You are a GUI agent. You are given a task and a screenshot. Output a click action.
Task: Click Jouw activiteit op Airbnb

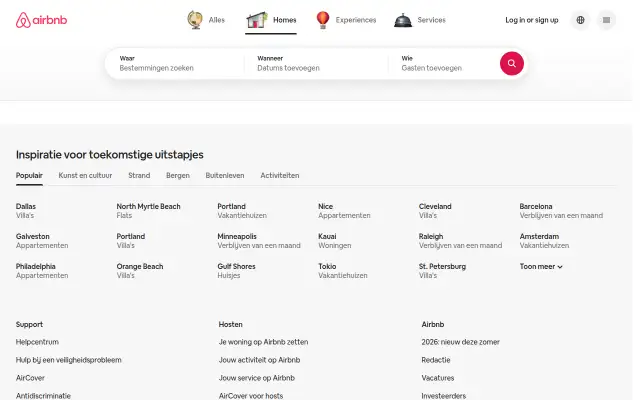tap(259, 360)
